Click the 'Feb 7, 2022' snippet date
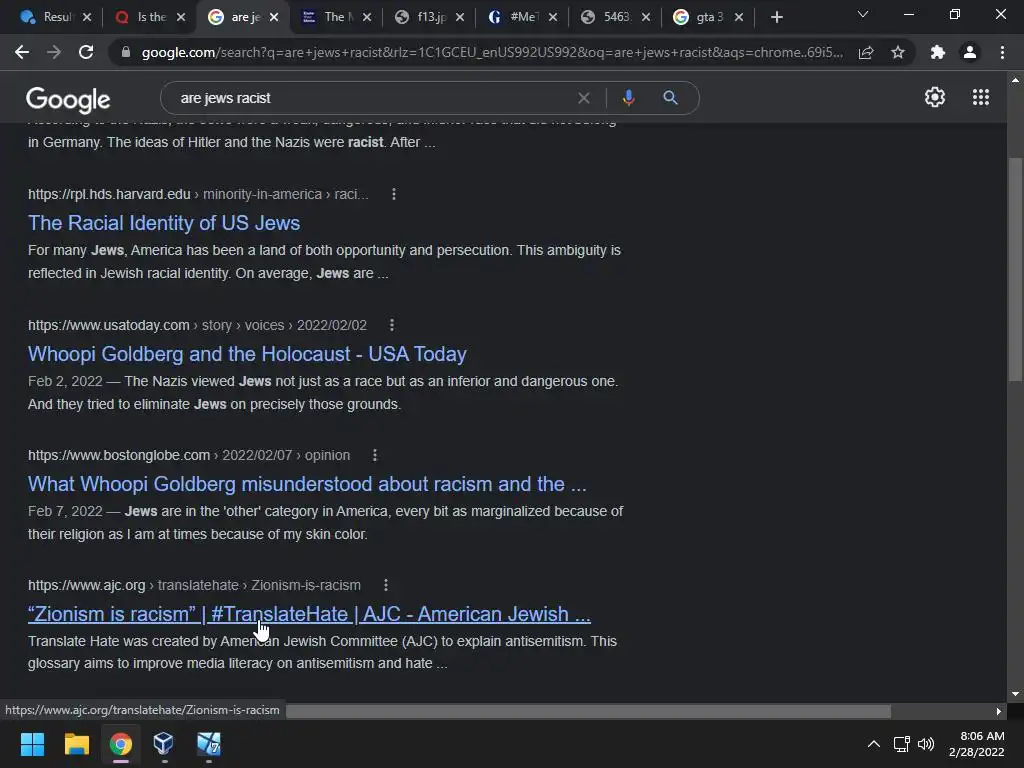Screen dimensions: 1024x768 [x=65, y=511]
